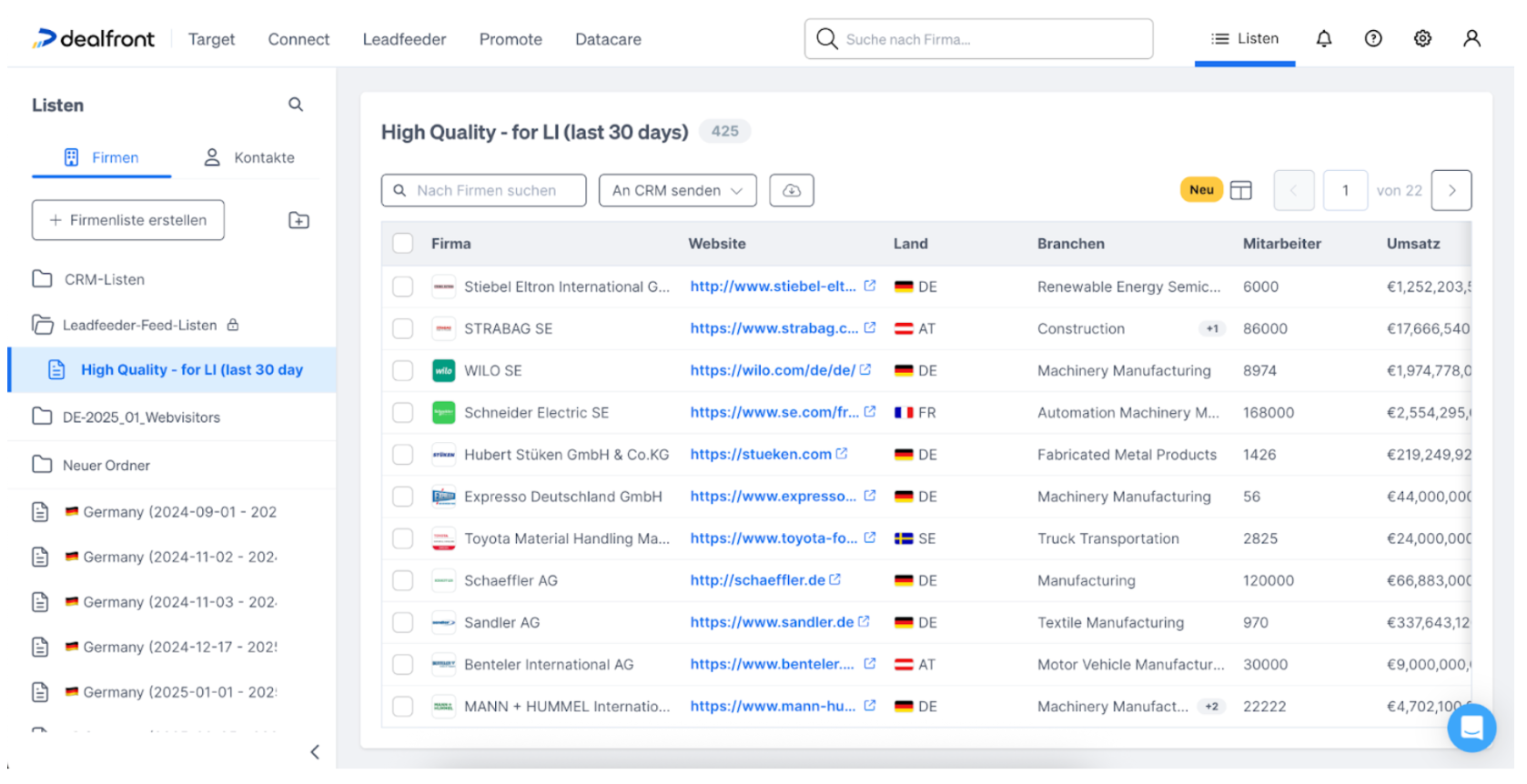The height and width of the screenshot is (784, 1527).
Task: Open the https://www.toyota-fo... website link
Action: click(x=774, y=538)
